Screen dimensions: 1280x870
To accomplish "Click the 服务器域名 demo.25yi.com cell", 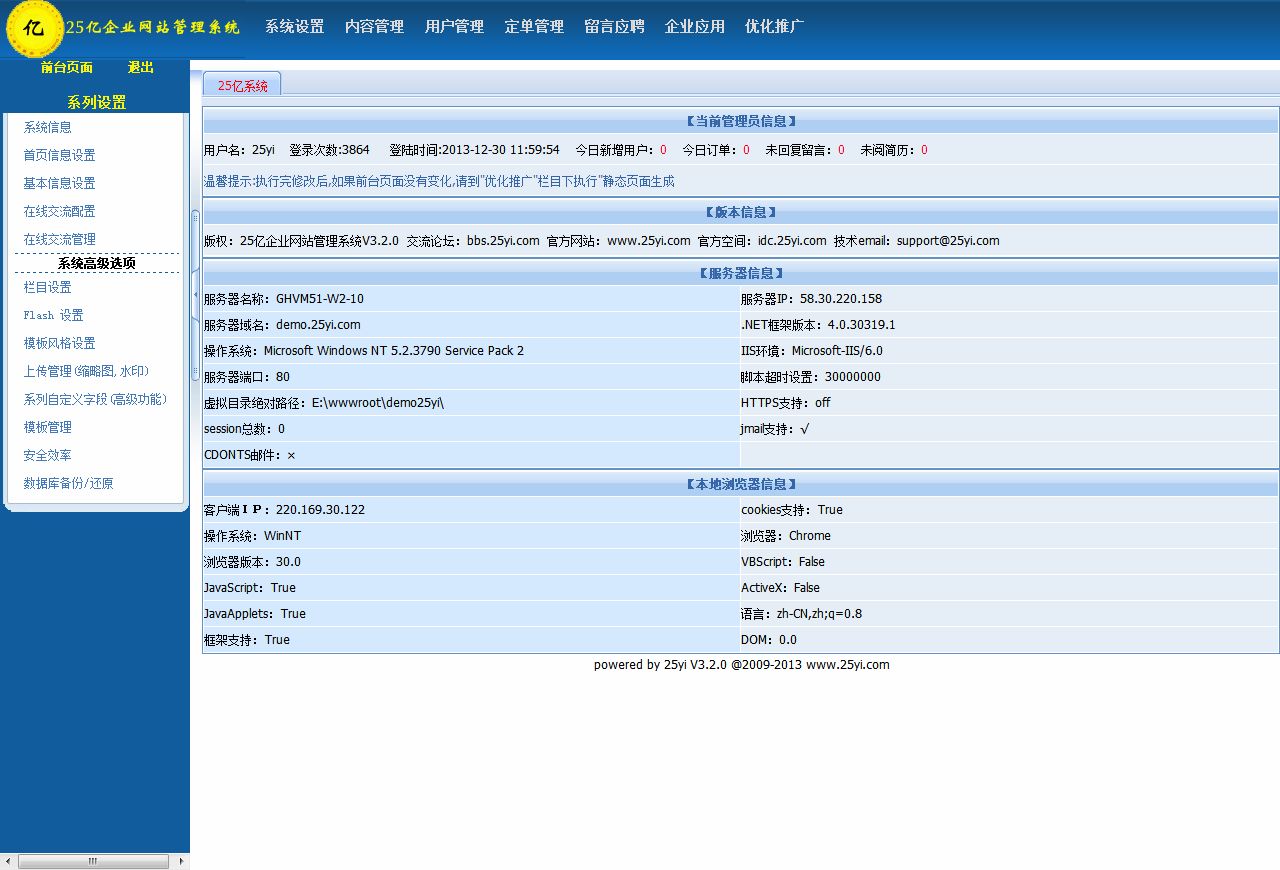I will pyautogui.click(x=471, y=325).
